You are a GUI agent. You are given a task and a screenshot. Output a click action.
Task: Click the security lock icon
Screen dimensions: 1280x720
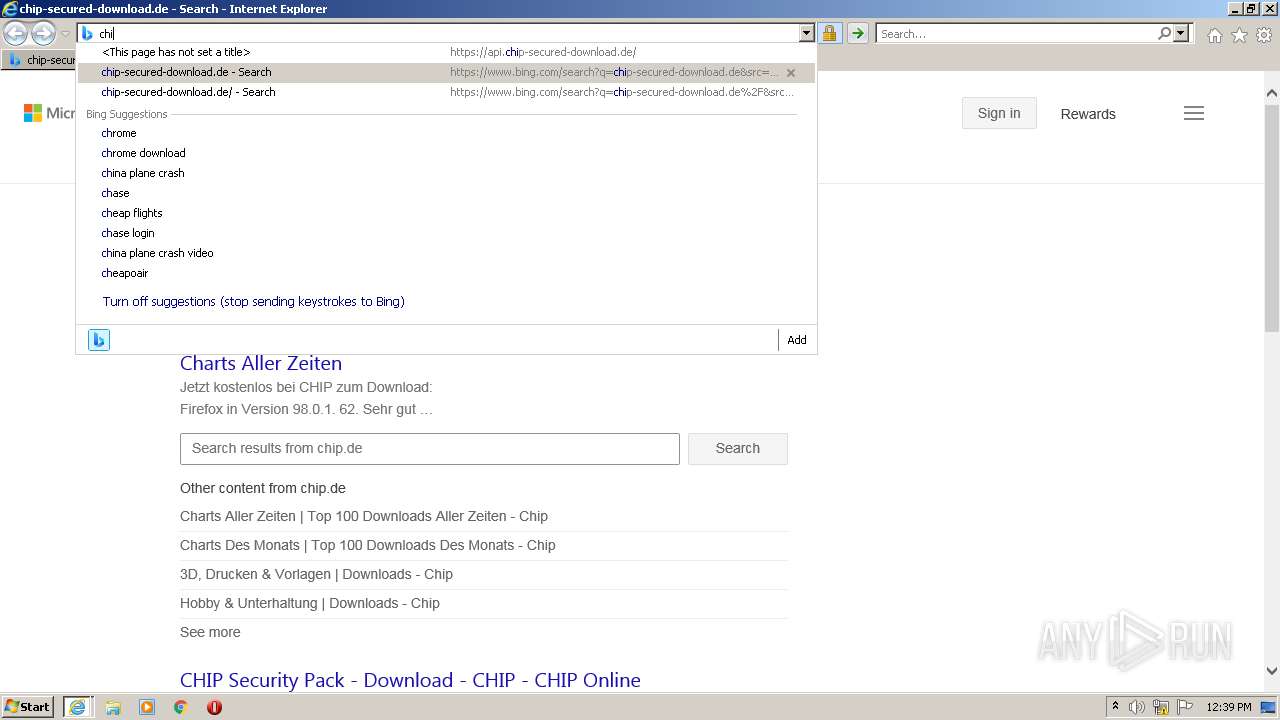click(x=829, y=34)
